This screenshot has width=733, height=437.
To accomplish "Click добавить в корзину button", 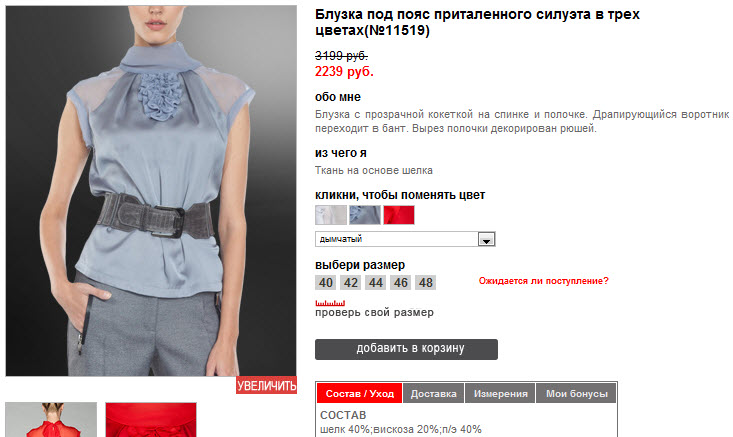I will click(406, 349).
